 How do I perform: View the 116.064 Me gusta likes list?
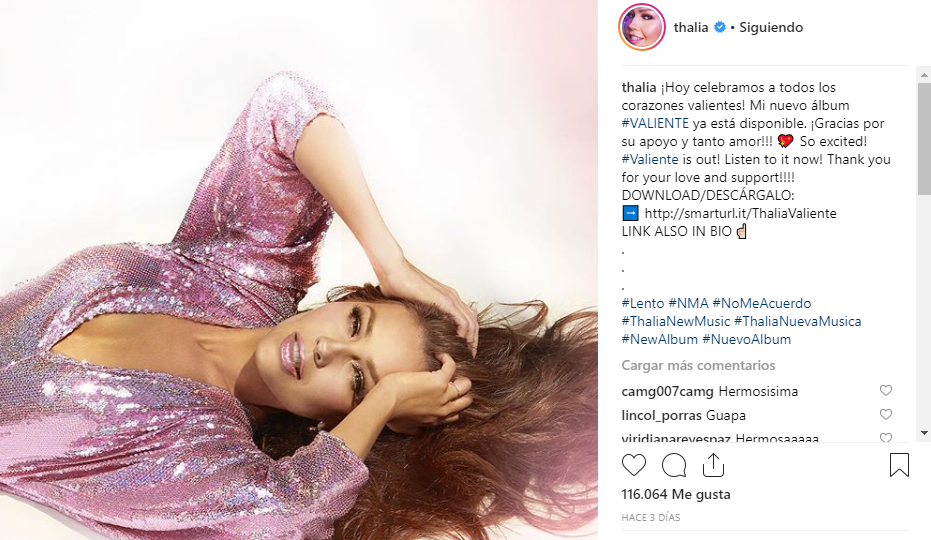pos(676,494)
